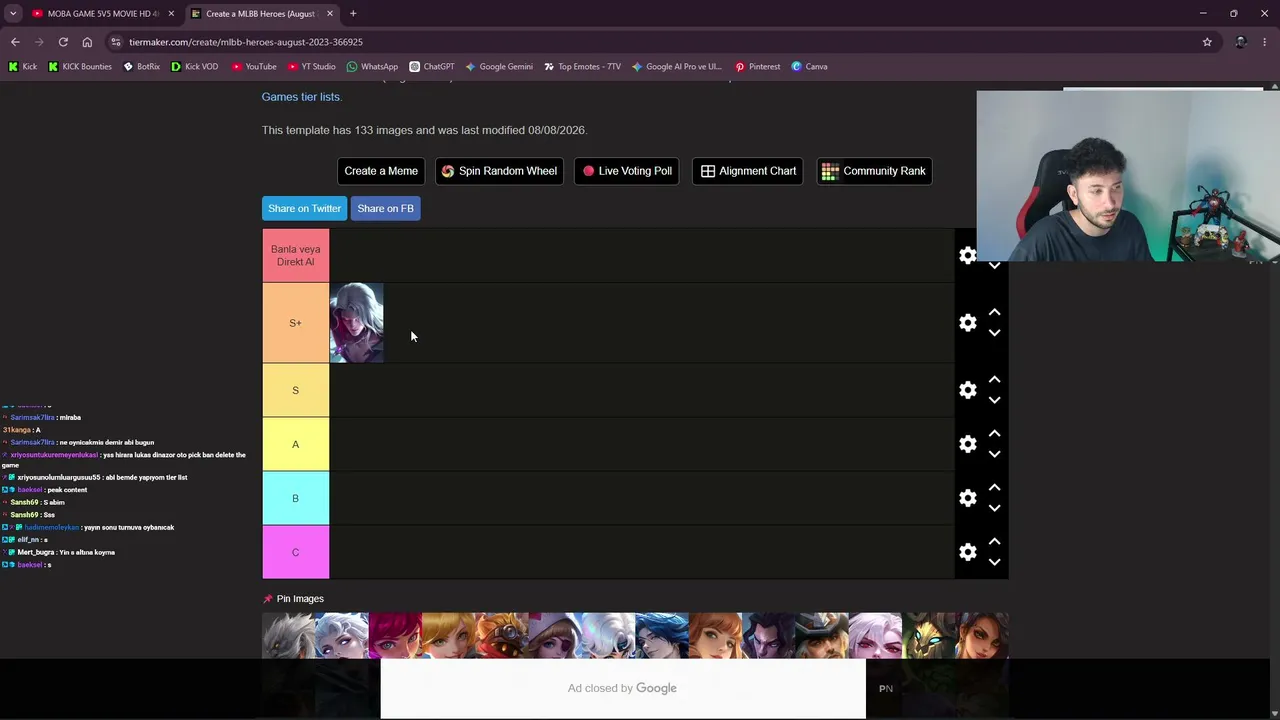Open settings gear for the A tier row

point(967,444)
